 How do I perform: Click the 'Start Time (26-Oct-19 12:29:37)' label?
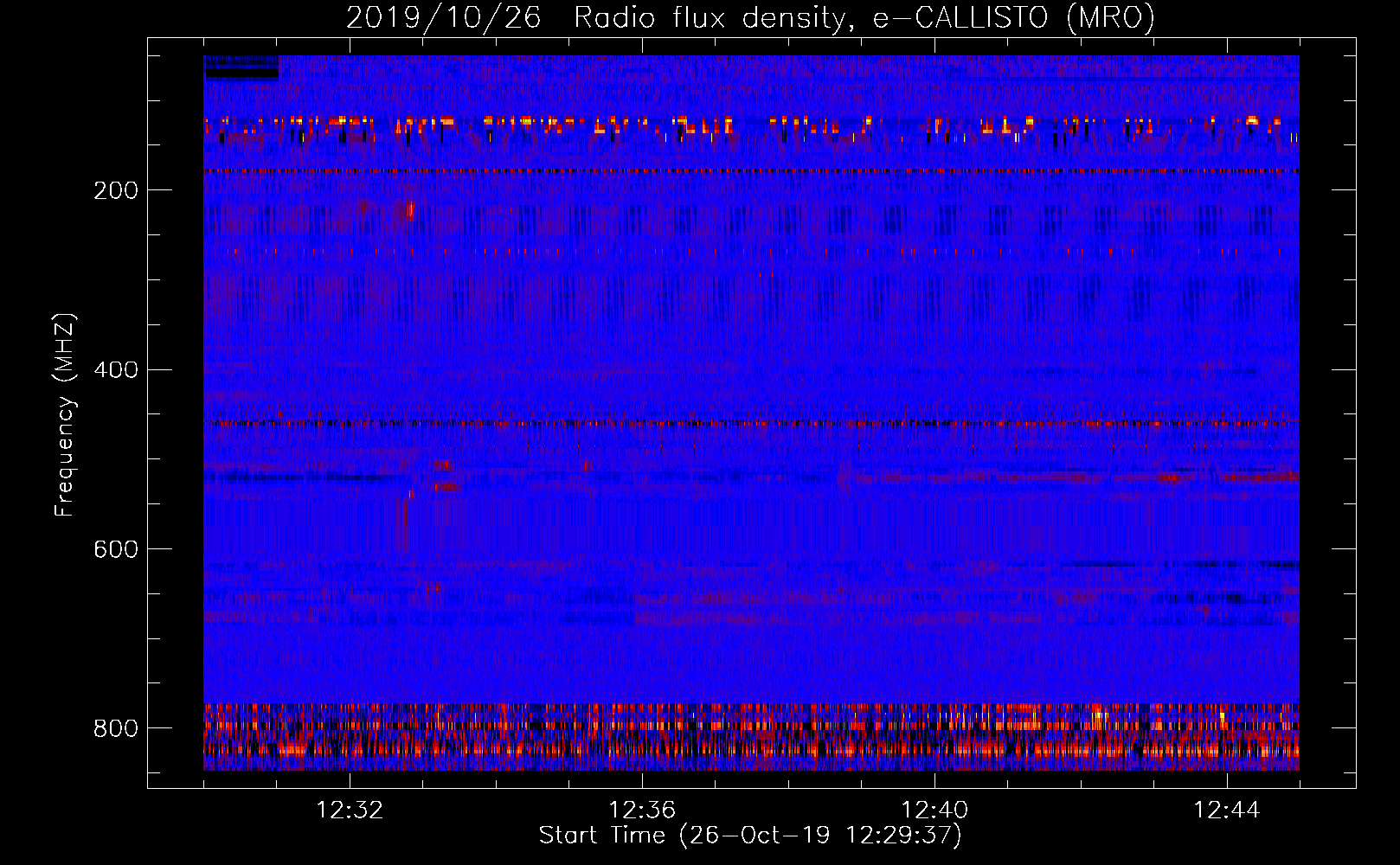(750, 836)
